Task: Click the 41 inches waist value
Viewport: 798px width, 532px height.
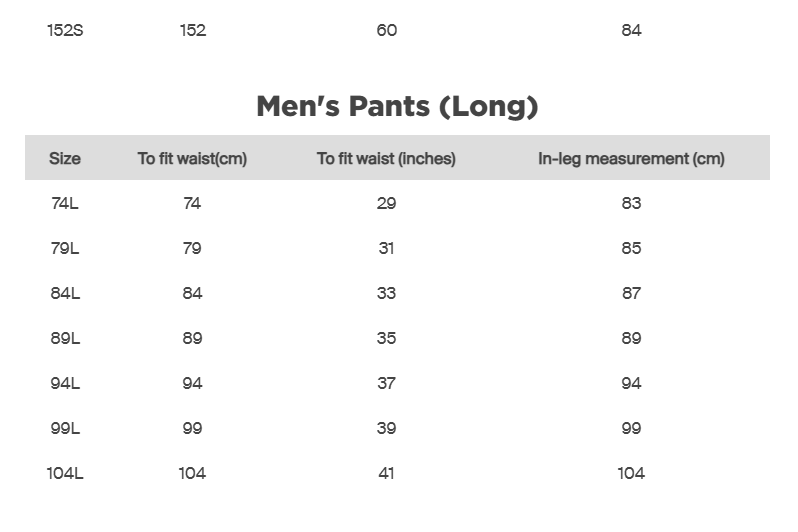Action: tap(387, 473)
